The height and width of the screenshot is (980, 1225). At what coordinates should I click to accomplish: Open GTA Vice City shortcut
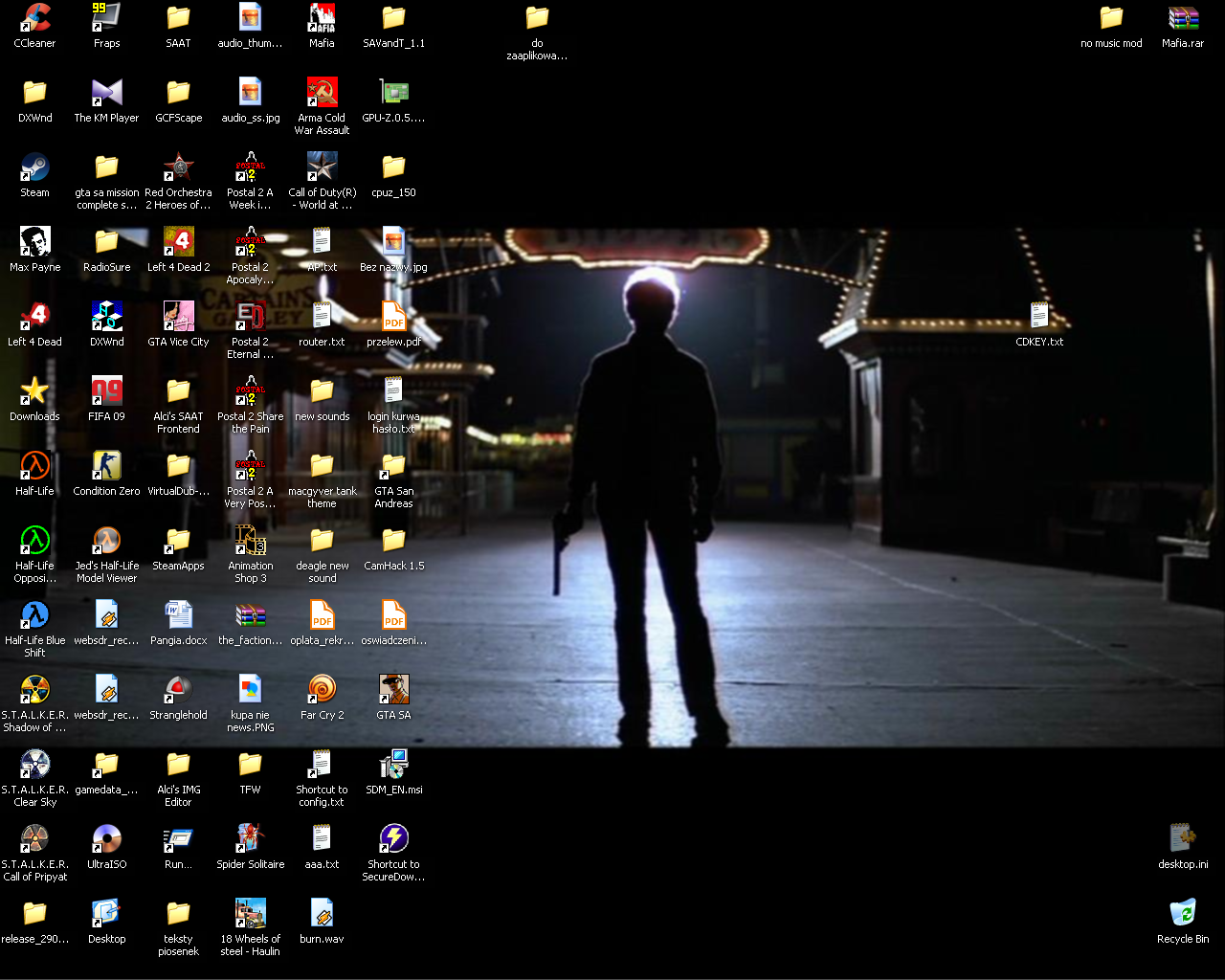pyautogui.click(x=178, y=316)
